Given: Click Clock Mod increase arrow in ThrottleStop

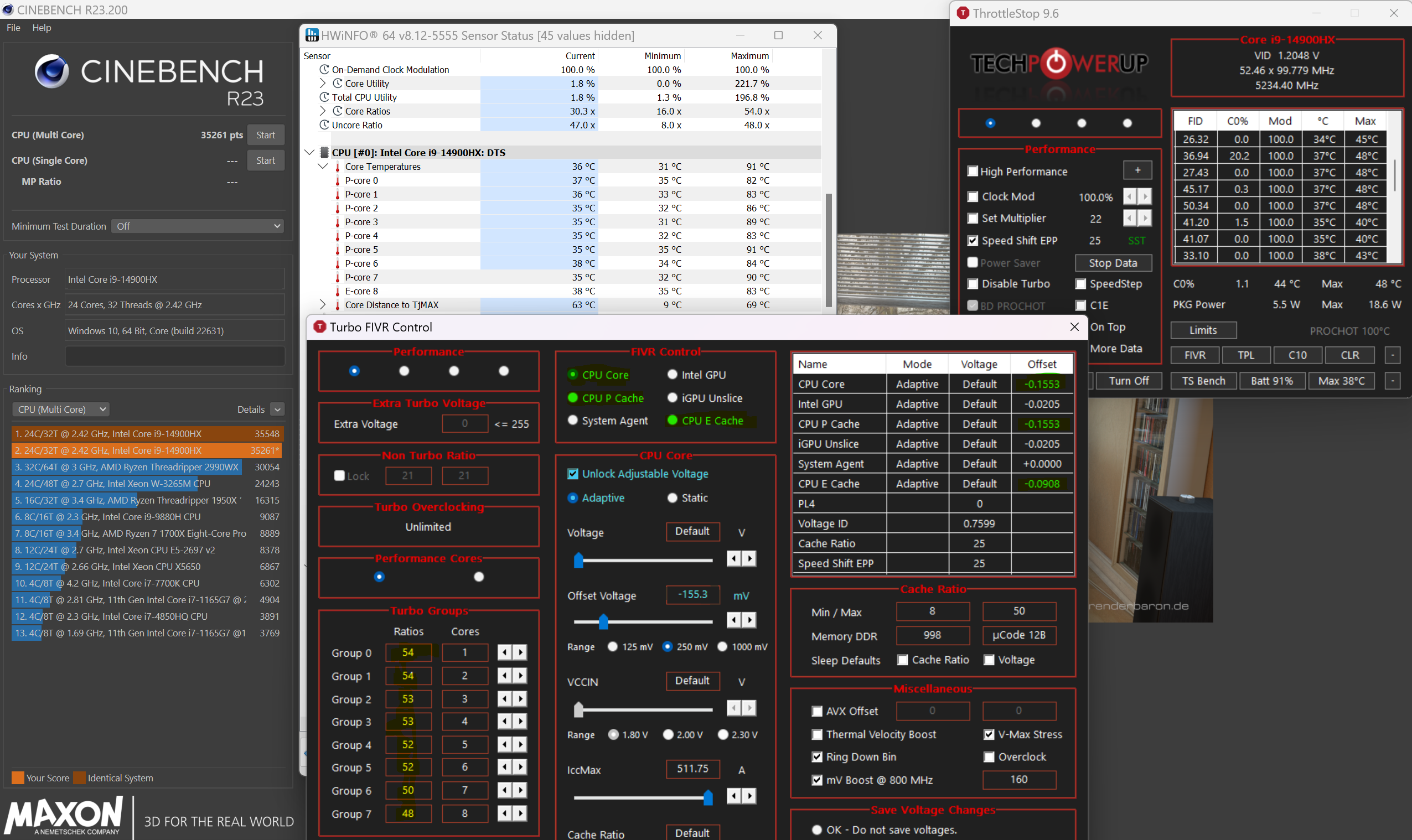Looking at the screenshot, I should tap(1145, 196).
